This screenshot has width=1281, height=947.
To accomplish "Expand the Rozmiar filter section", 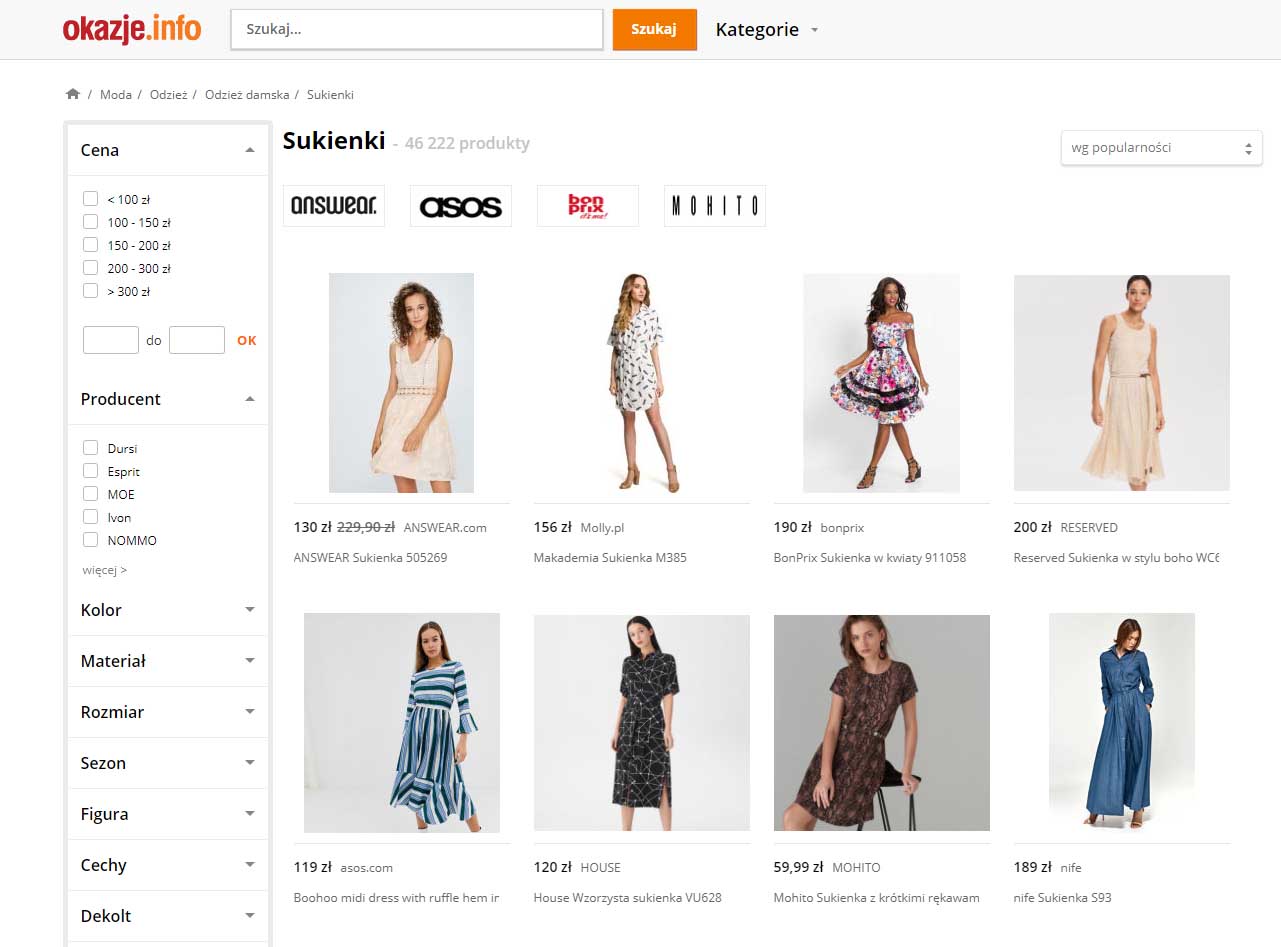I will coord(250,712).
